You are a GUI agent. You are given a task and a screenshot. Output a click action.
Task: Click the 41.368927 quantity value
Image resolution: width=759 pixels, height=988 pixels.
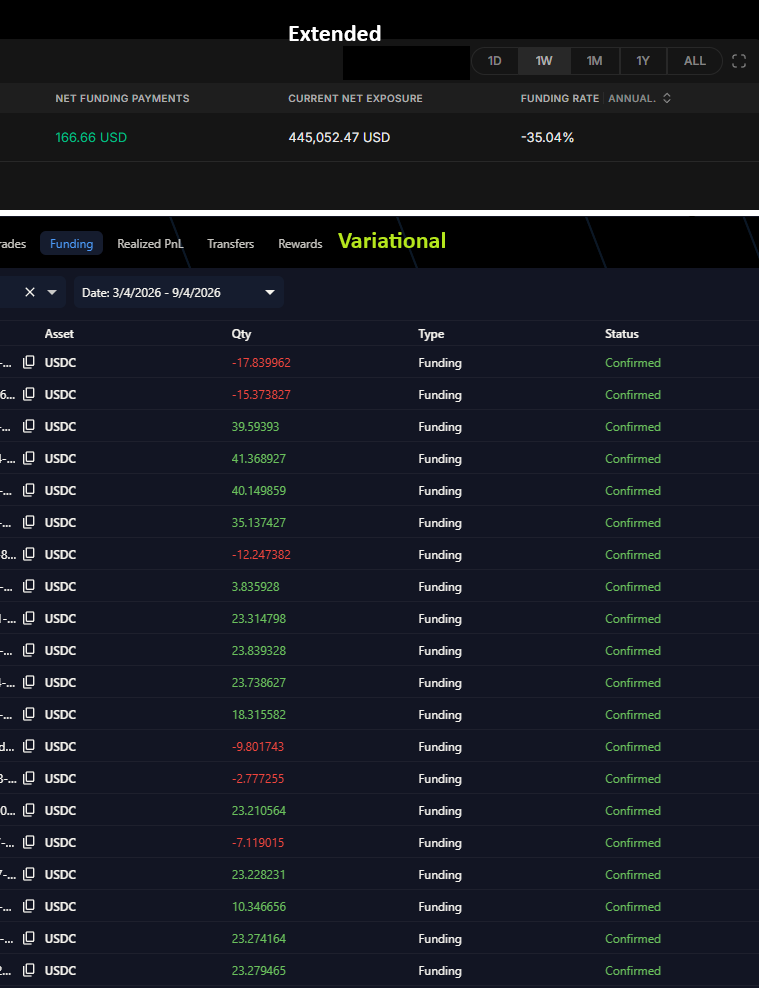[258, 459]
